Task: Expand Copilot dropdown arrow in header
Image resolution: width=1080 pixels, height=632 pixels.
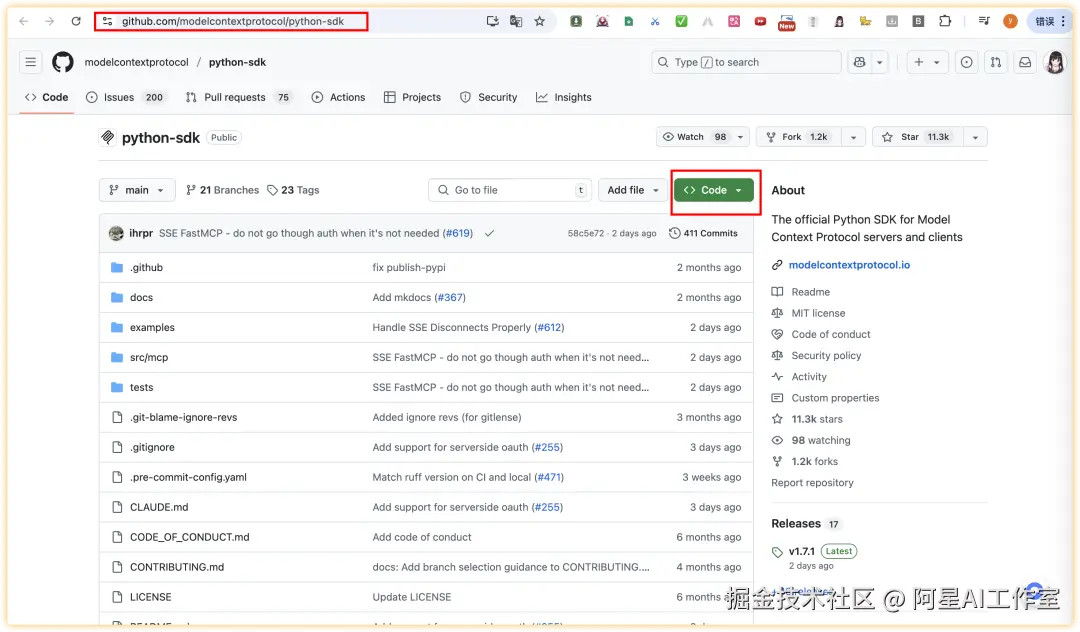Action: pos(880,62)
